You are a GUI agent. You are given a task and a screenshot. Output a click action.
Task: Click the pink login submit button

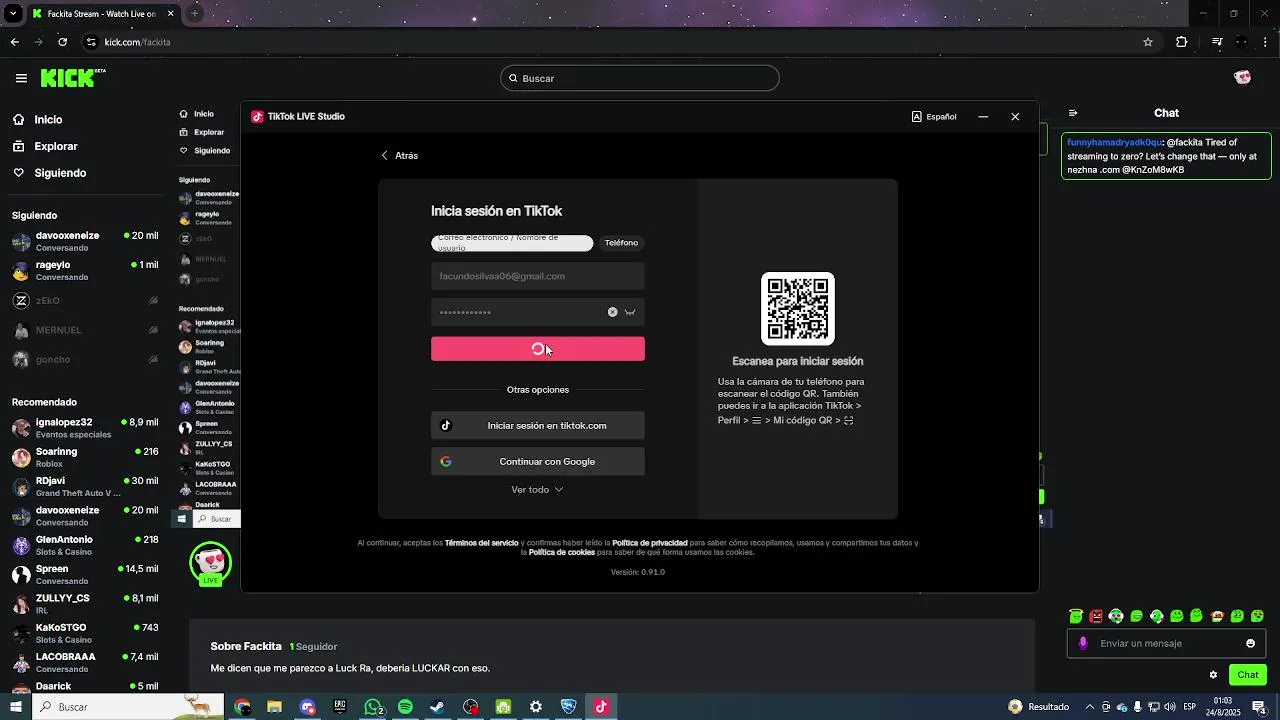click(x=538, y=349)
